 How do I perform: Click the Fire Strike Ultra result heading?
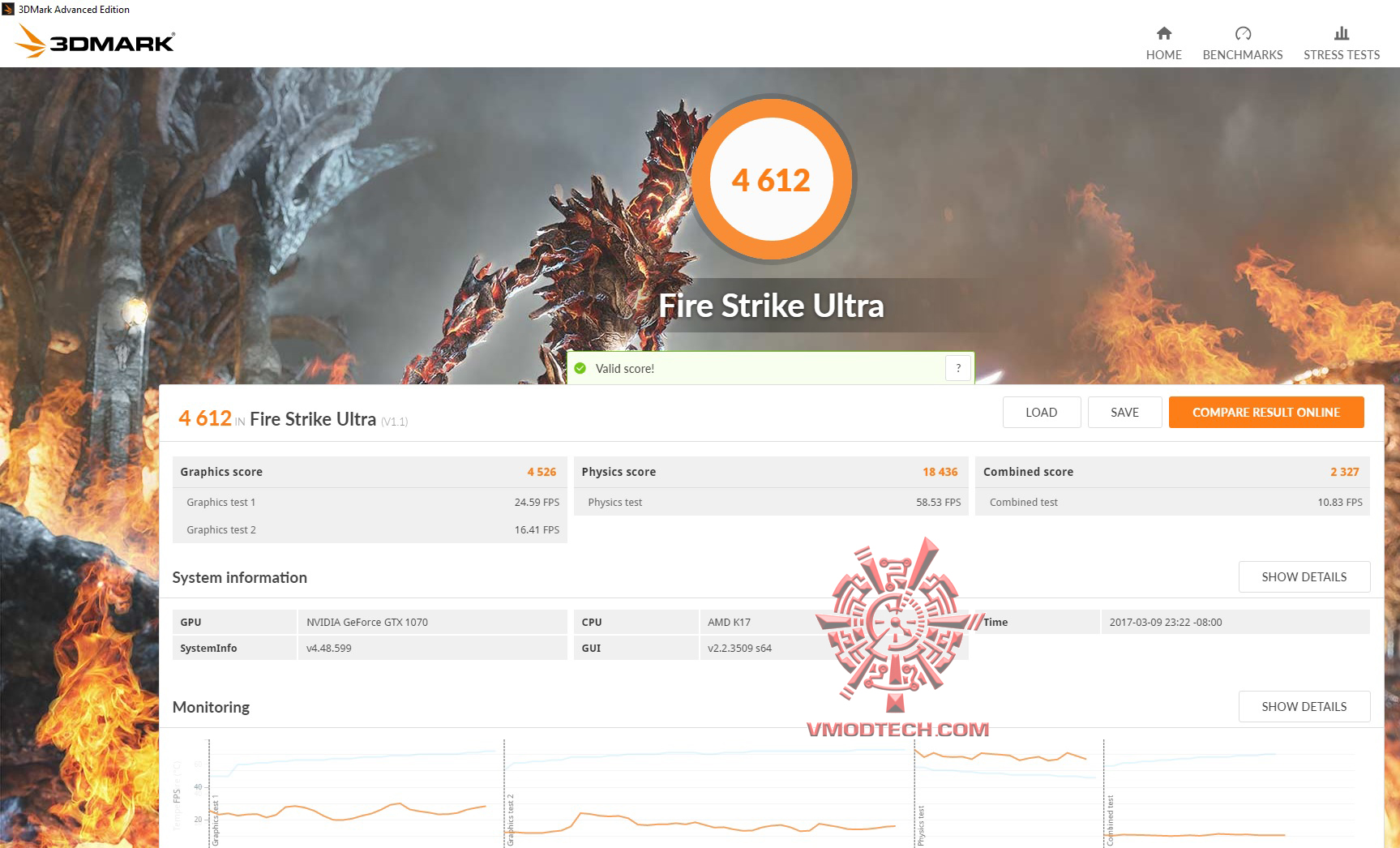point(312,418)
